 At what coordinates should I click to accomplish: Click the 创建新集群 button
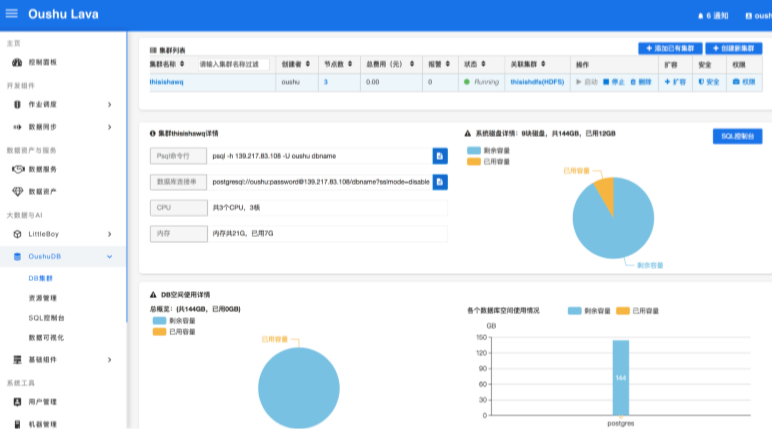(733, 48)
